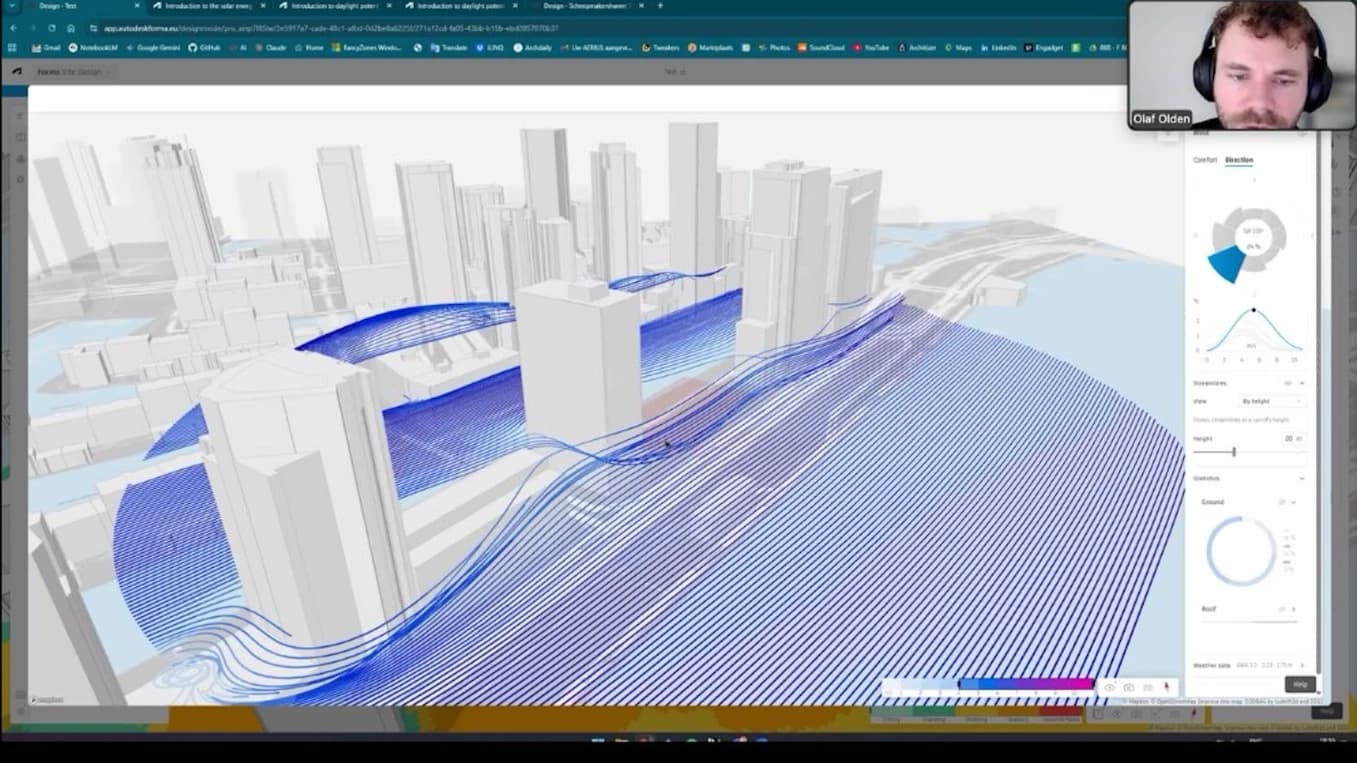Toggle the Streamlines switch
Image resolution: width=1357 pixels, height=763 pixels.
point(1288,383)
